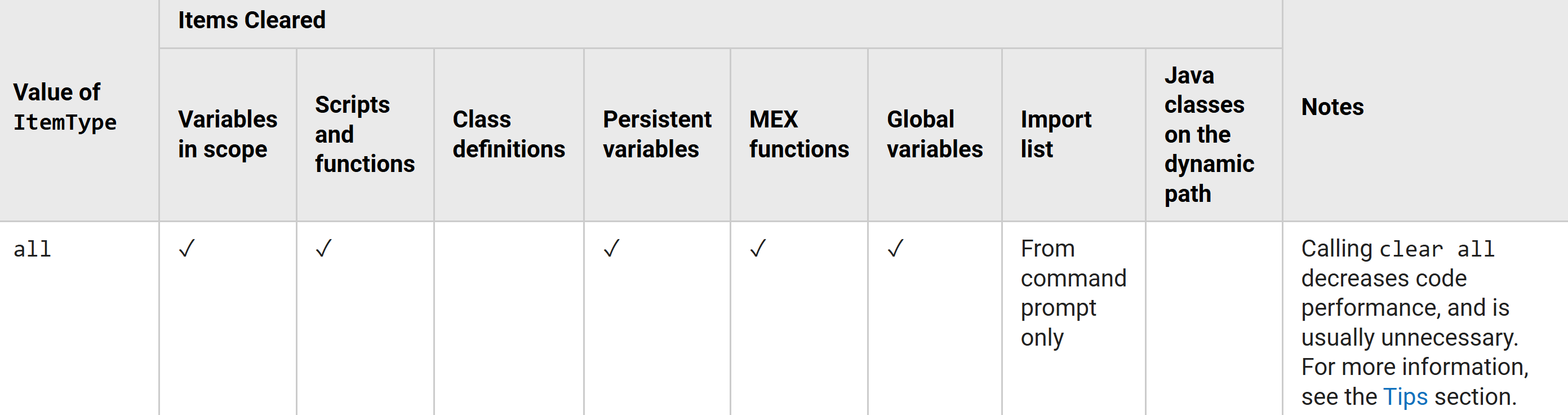Click the Variables in scope checkmark
Screen dimensions: 1568x415
tap(187, 248)
